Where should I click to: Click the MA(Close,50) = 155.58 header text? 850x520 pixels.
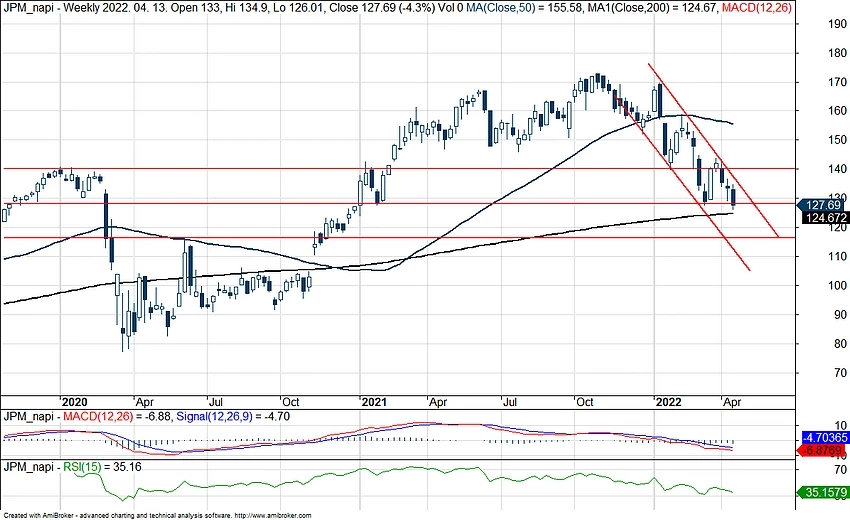click(x=524, y=8)
